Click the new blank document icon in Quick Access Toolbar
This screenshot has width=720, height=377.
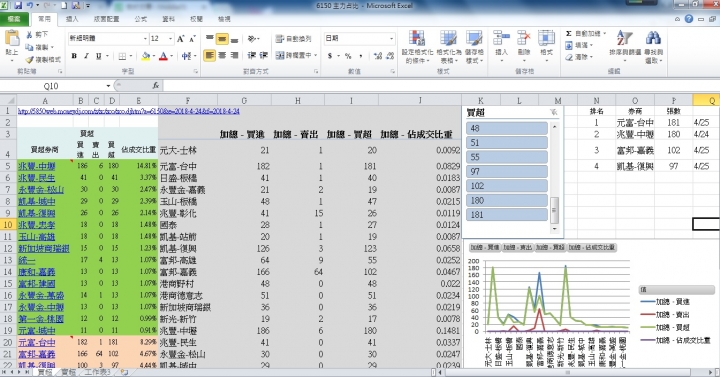[64, 6]
